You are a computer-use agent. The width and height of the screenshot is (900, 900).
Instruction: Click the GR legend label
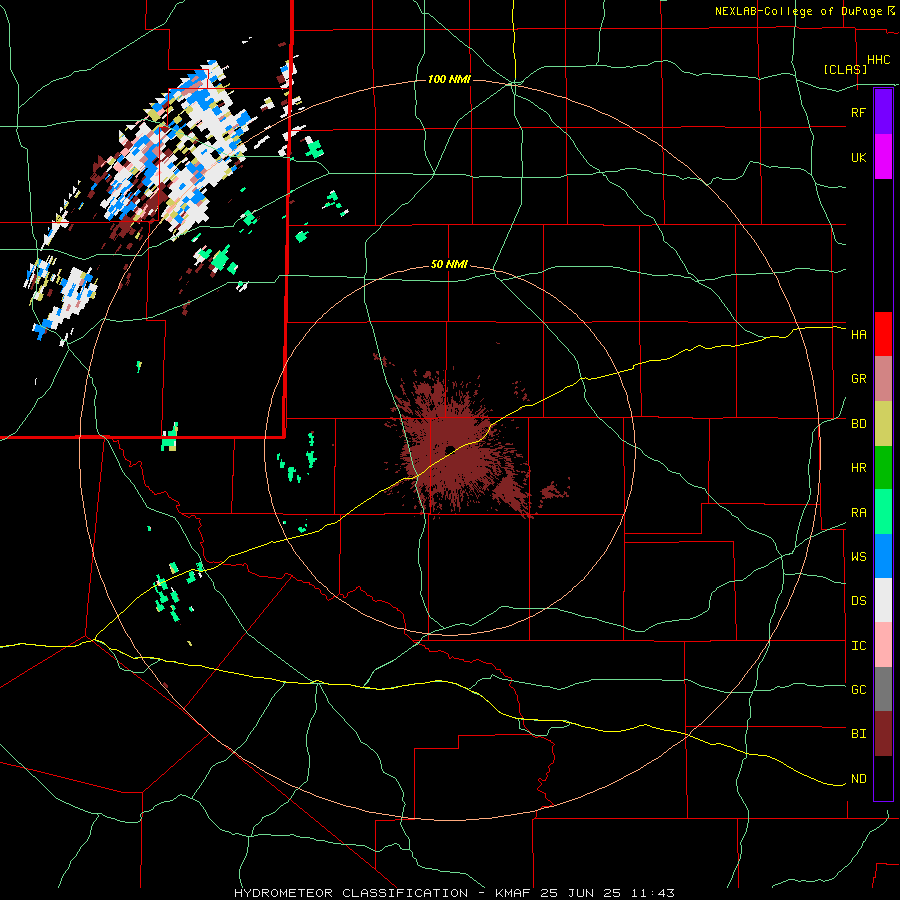tap(858, 379)
